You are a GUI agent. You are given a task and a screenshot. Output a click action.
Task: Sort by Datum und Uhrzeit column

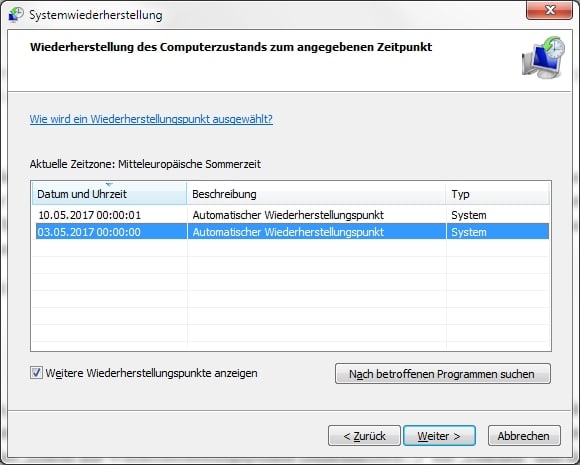pos(109,194)
